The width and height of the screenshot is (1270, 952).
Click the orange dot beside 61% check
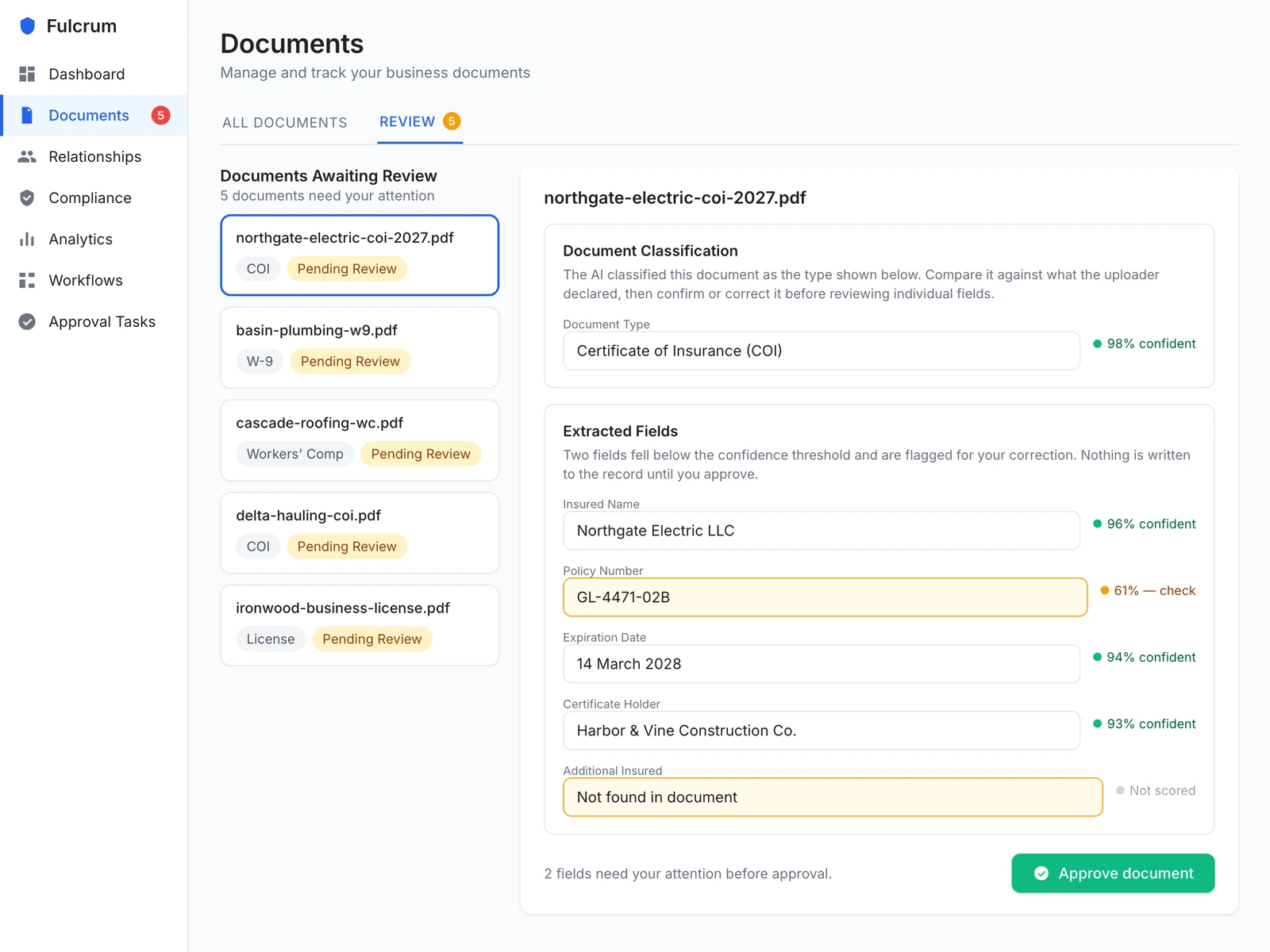pyautogui.click(x=1104, y=590)
